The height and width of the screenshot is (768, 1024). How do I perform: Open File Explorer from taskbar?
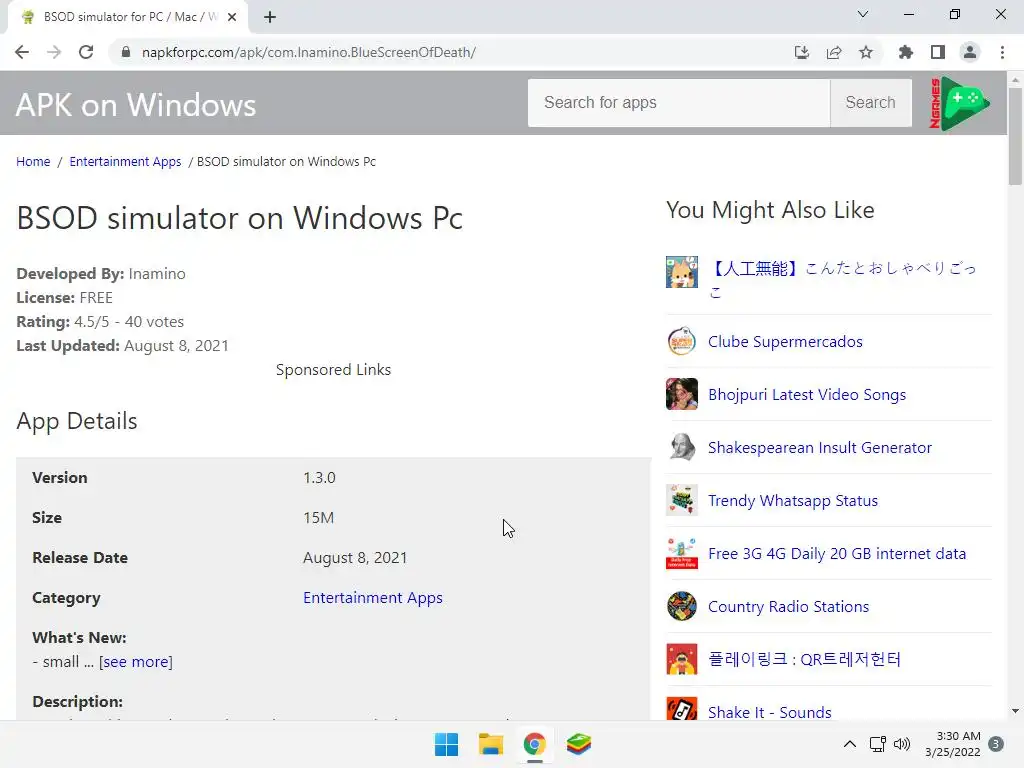[490, 744]
